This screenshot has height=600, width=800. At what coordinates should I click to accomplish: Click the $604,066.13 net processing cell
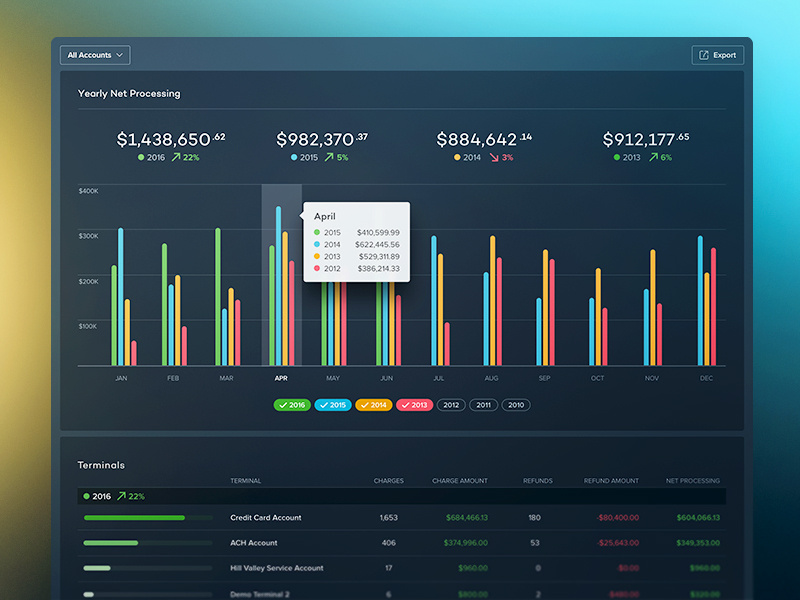698,518
